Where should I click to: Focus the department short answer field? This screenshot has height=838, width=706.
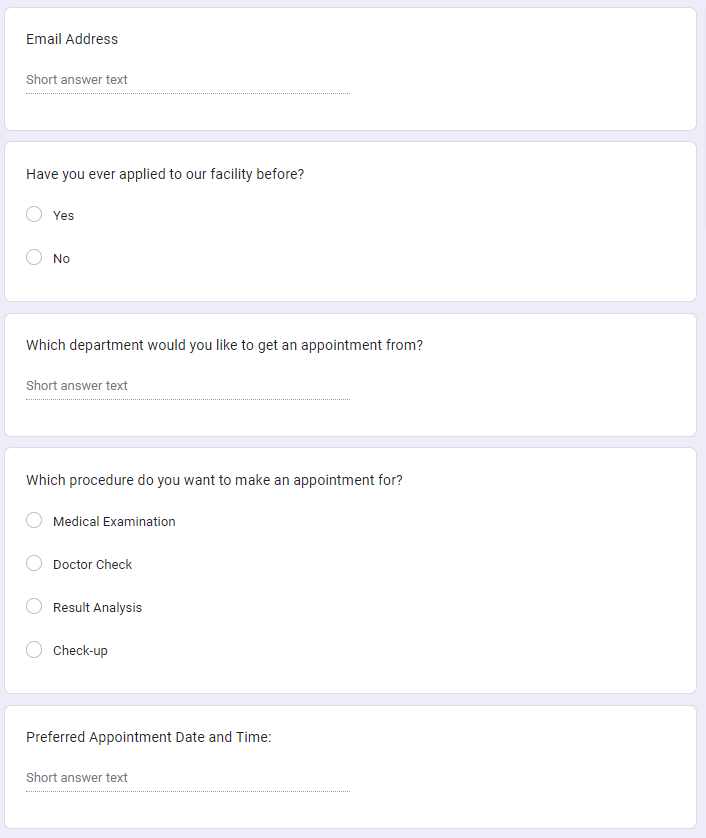pos(187,386)
